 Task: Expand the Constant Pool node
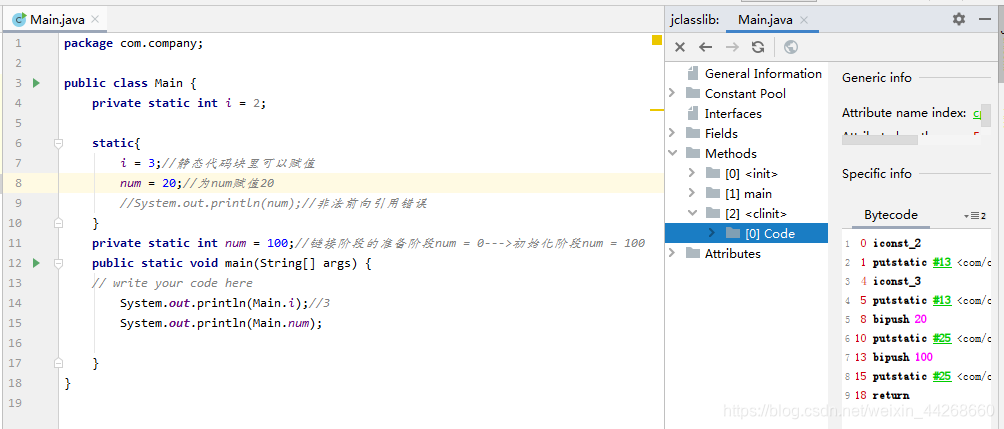tap(672, 93)
